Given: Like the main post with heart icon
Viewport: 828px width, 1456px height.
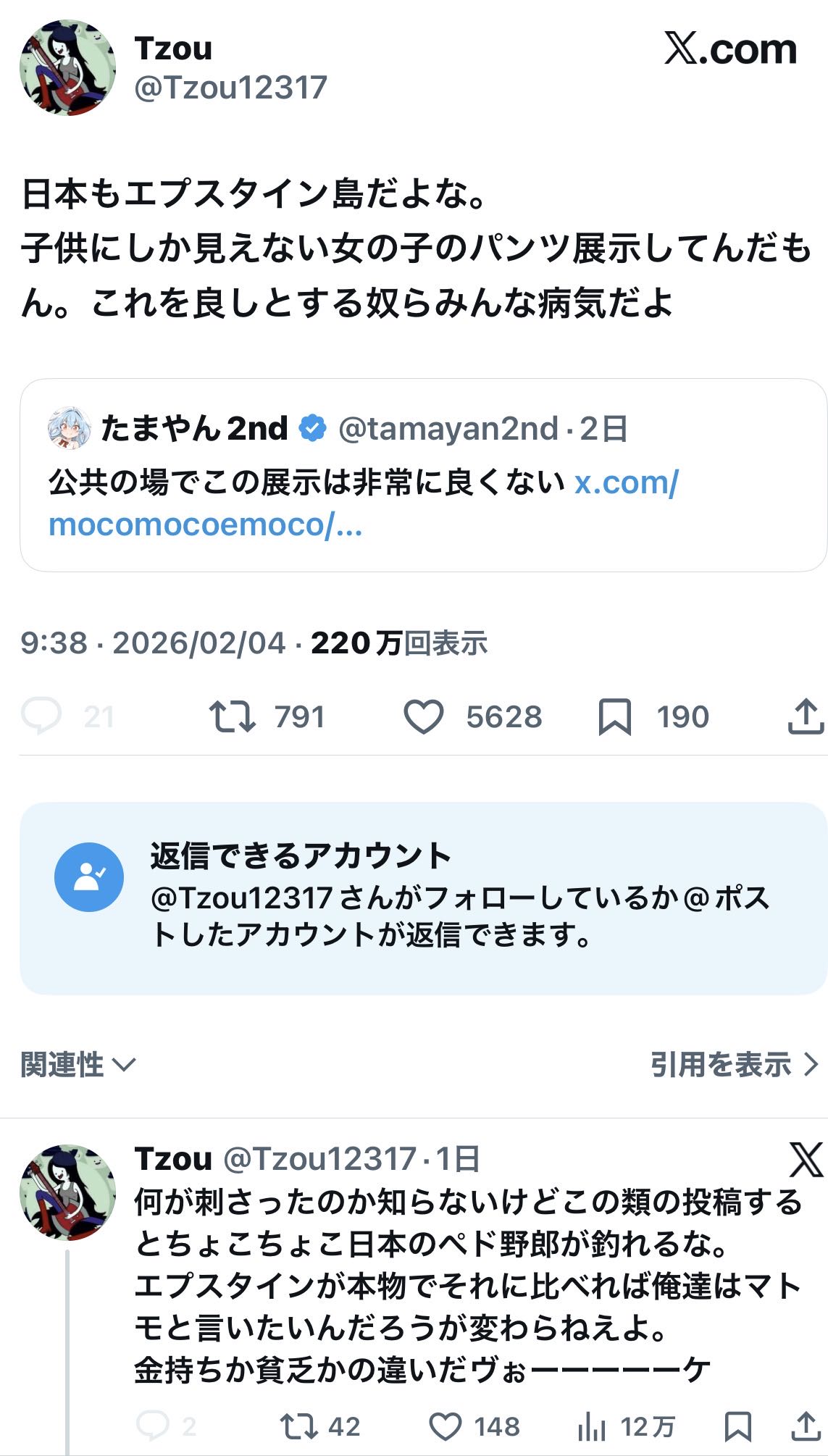Looking at the screenshot, I should click(423, 716).
